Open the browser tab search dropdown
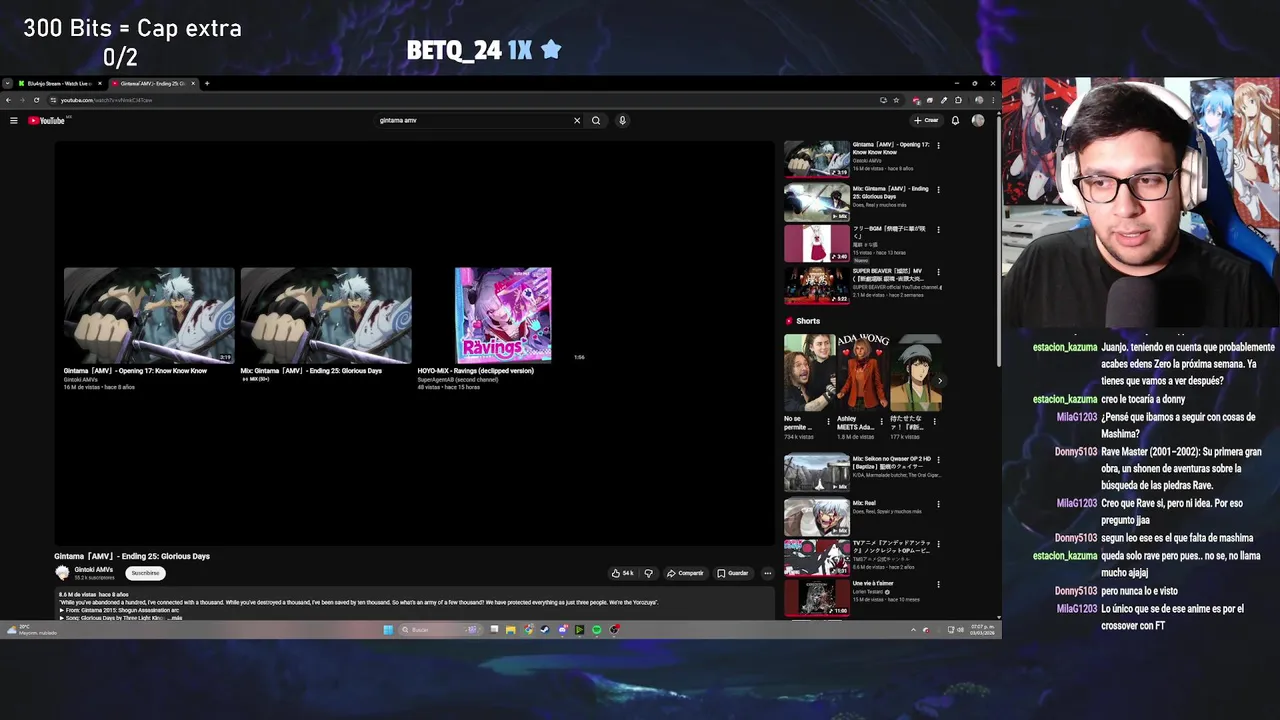 pos(7,83)
